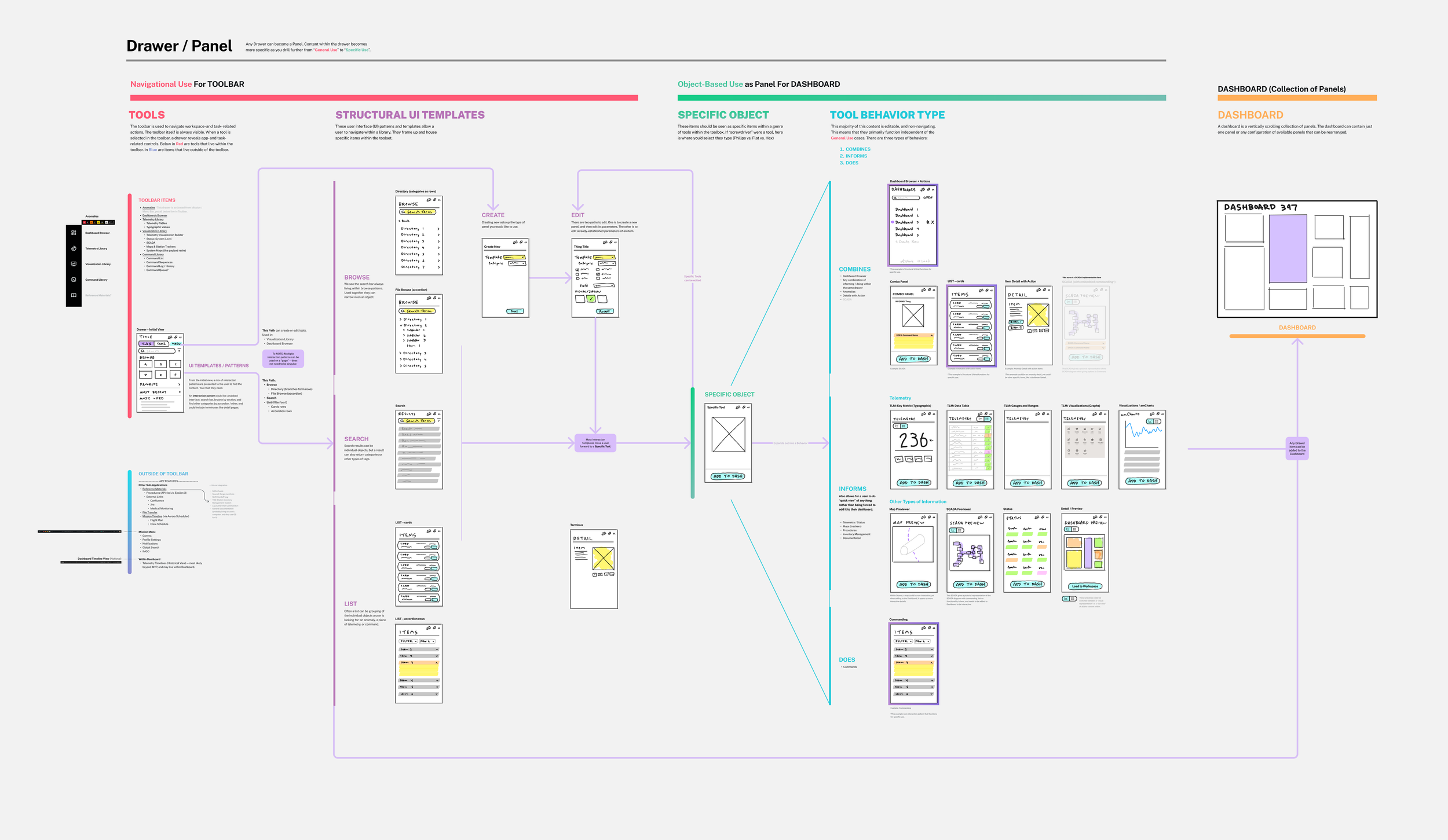Click the Reference Materials book icon
The height and width of the screenshot is (840, 1448).
[x=74, y=295]
